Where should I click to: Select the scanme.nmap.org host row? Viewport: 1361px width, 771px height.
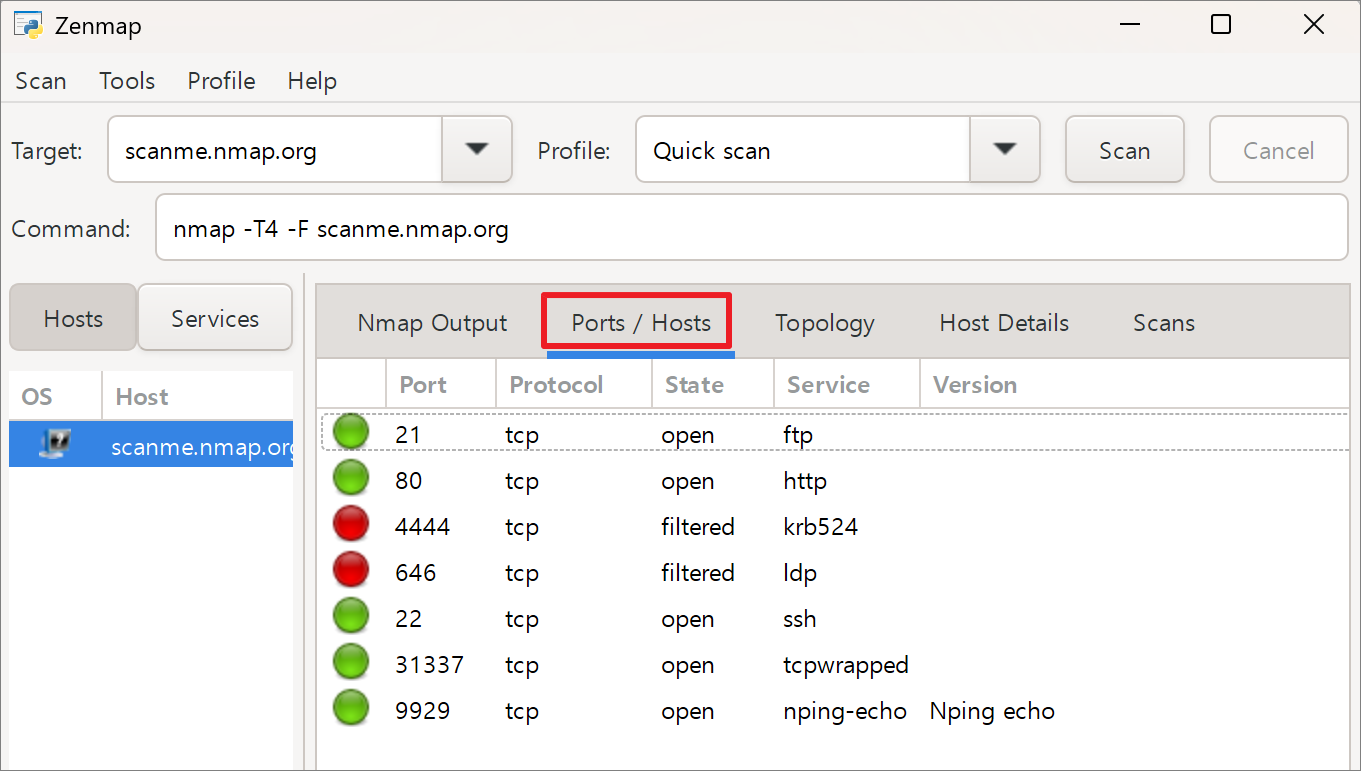(151, 445)
